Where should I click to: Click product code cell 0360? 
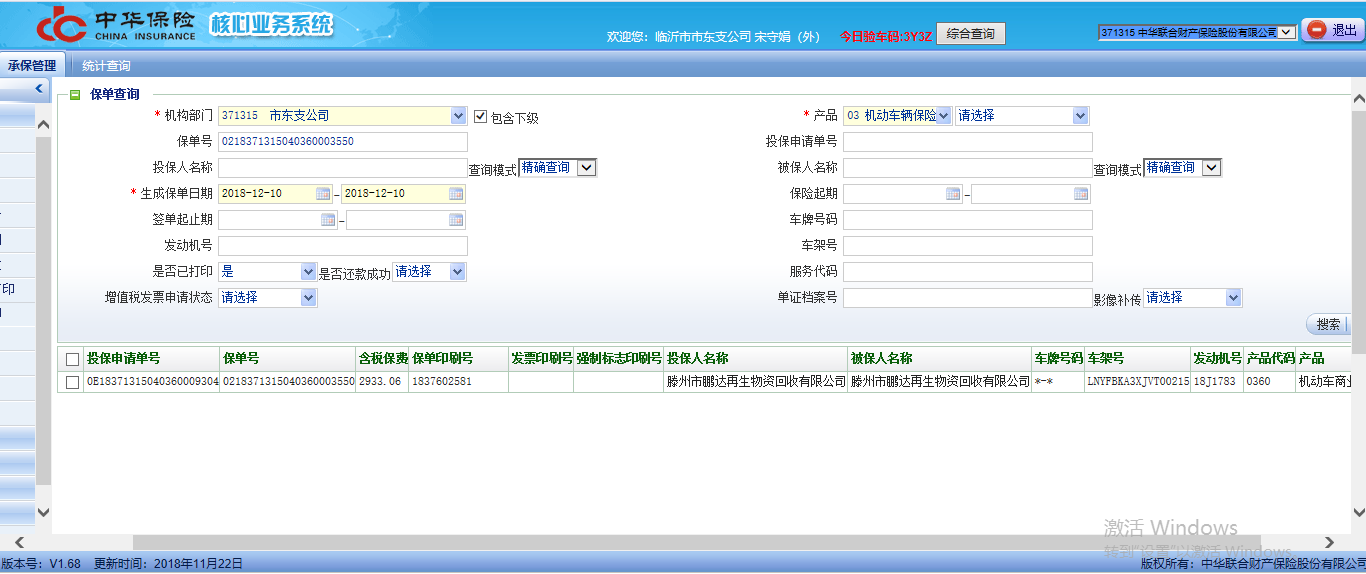pyautogui.click(x=1269, y=382)
